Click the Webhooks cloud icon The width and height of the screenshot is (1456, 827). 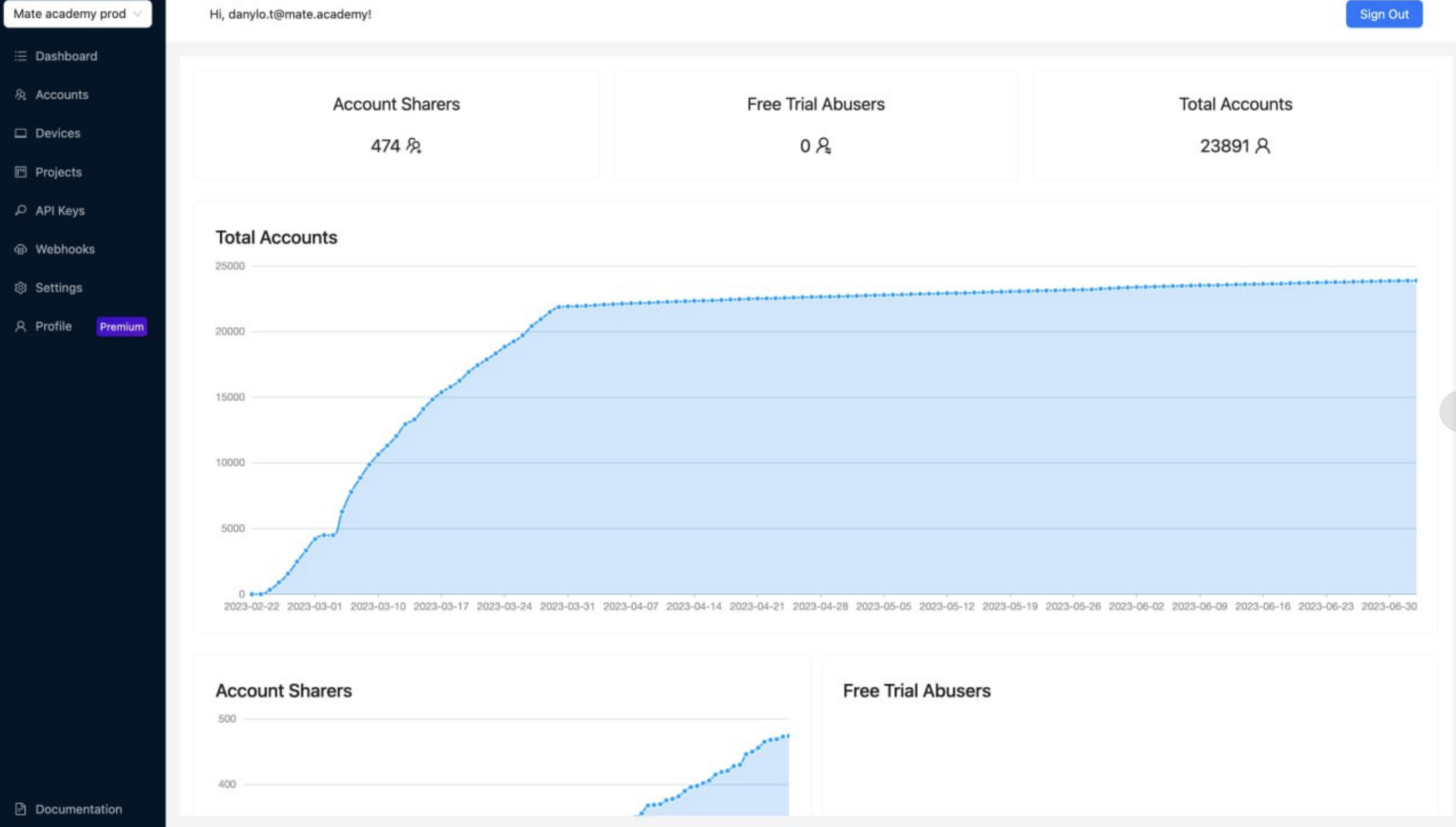20,249
